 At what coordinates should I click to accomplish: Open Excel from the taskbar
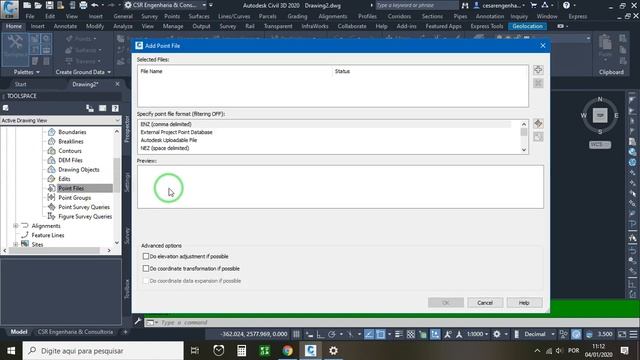264,351
